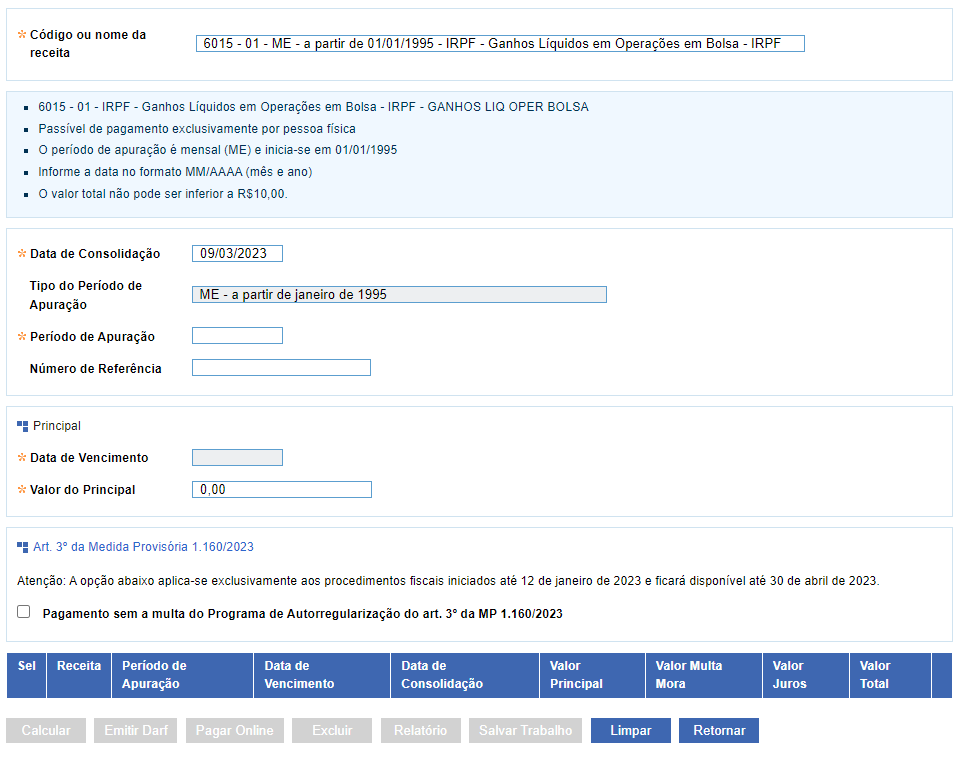958x757 pixels.
Task: Click the Principal section grid icon
Action: click(23, 426)
